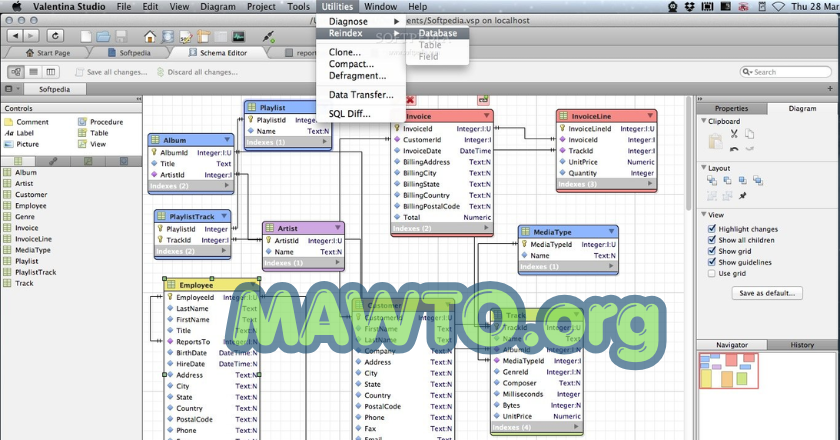Viewport: 840px width, 440px height.
Task: Collapse the Clipboard section
Action: click(x=703, y=121)
